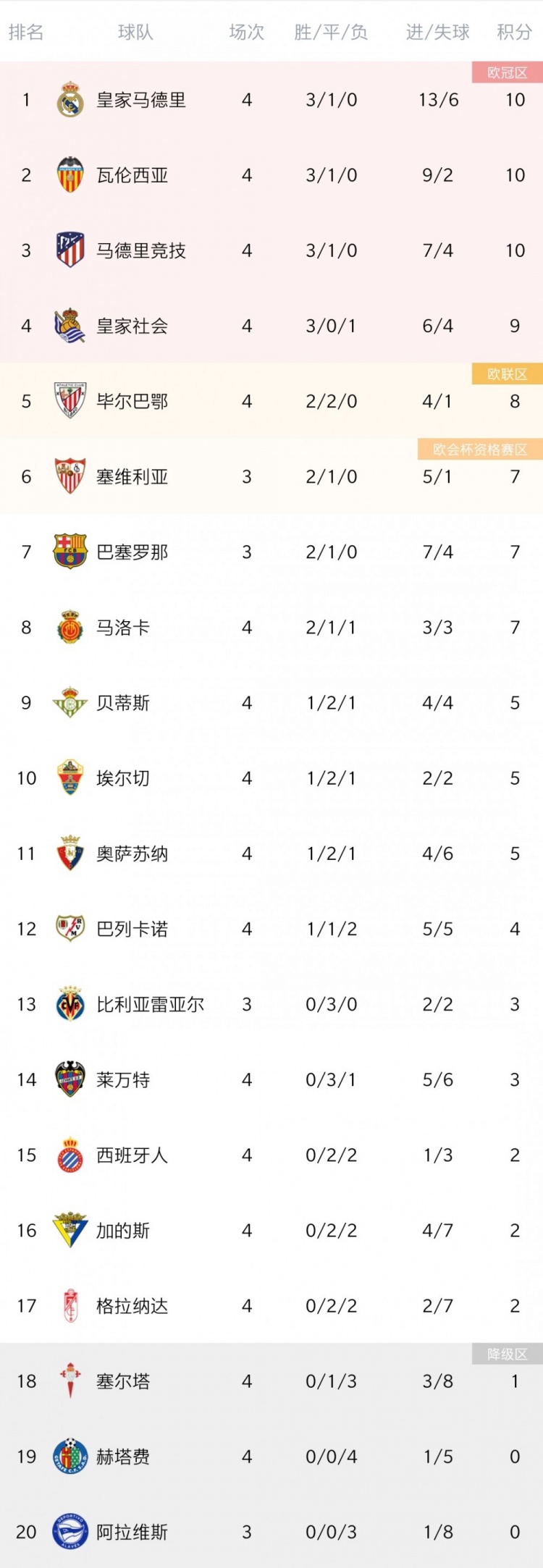
Task: Click the 欧冠区 zone label
Action: [x=508, y=72]
